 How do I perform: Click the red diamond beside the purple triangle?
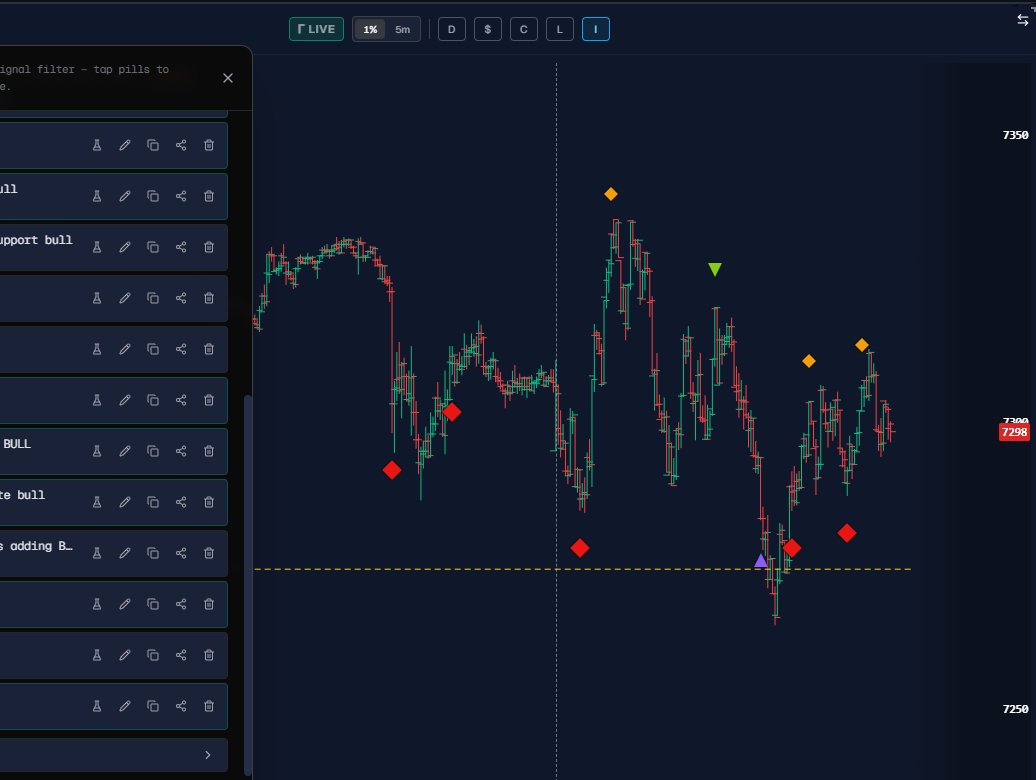pyautogui.click(x=792, y=548)
